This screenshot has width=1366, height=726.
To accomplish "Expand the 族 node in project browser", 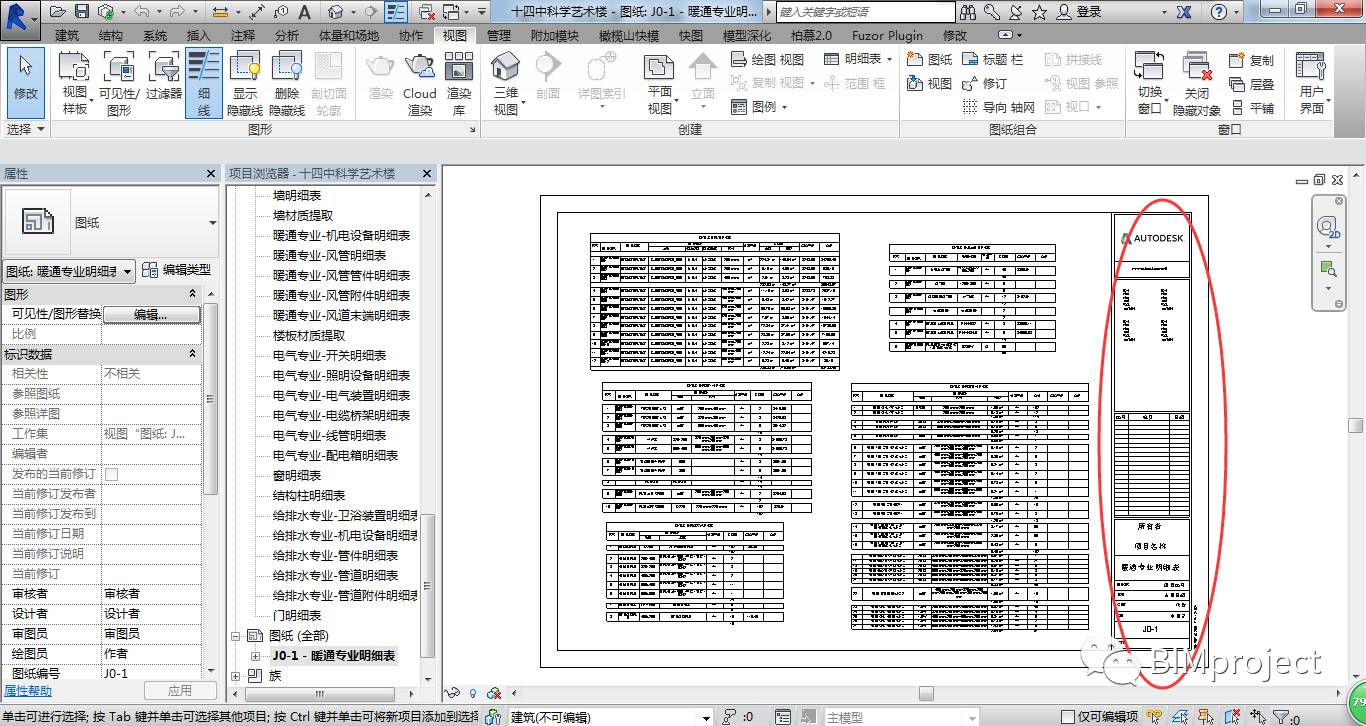I will [237, 676].
